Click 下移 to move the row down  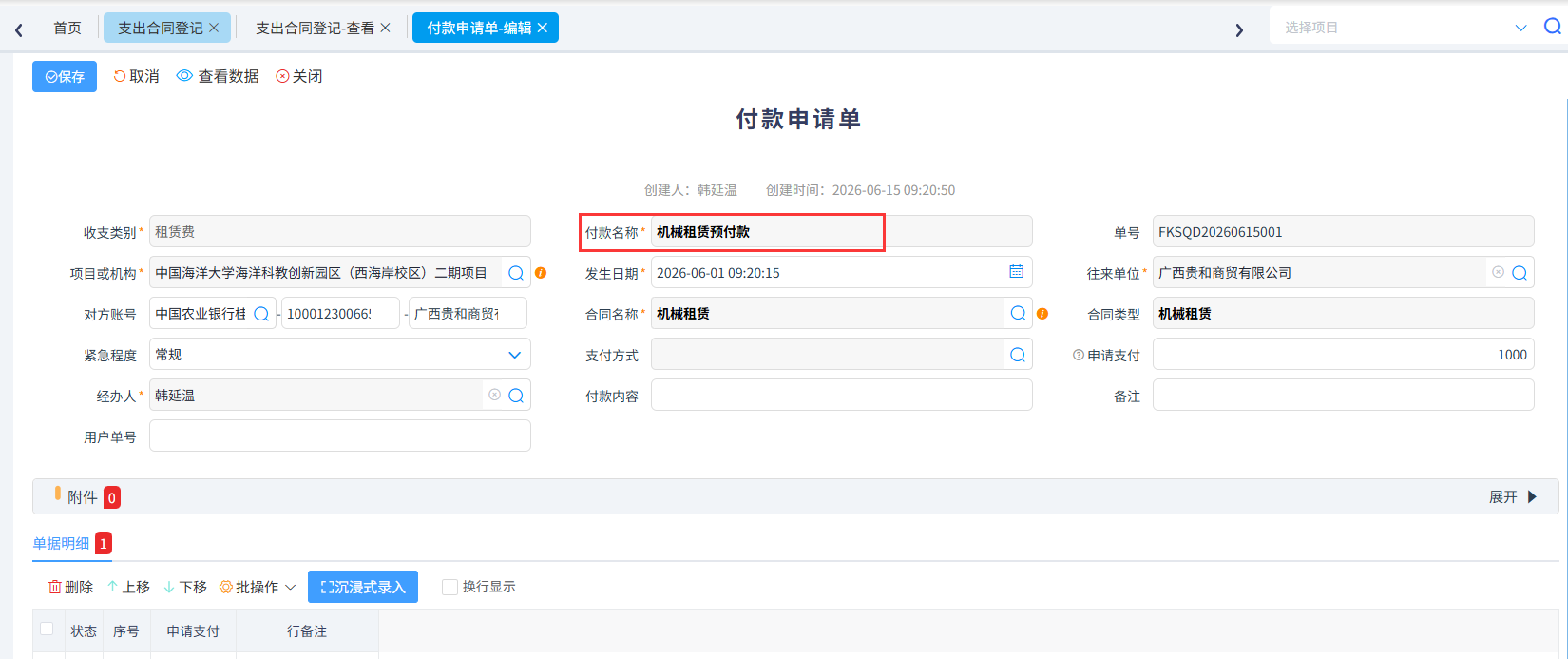point(185,587)
